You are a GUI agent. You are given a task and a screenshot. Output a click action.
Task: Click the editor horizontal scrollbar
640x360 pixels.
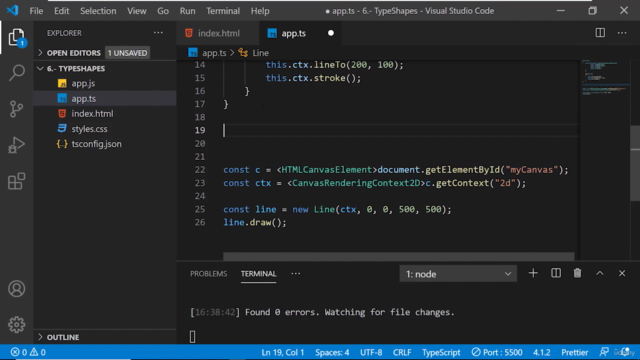[x=398, y=256]
